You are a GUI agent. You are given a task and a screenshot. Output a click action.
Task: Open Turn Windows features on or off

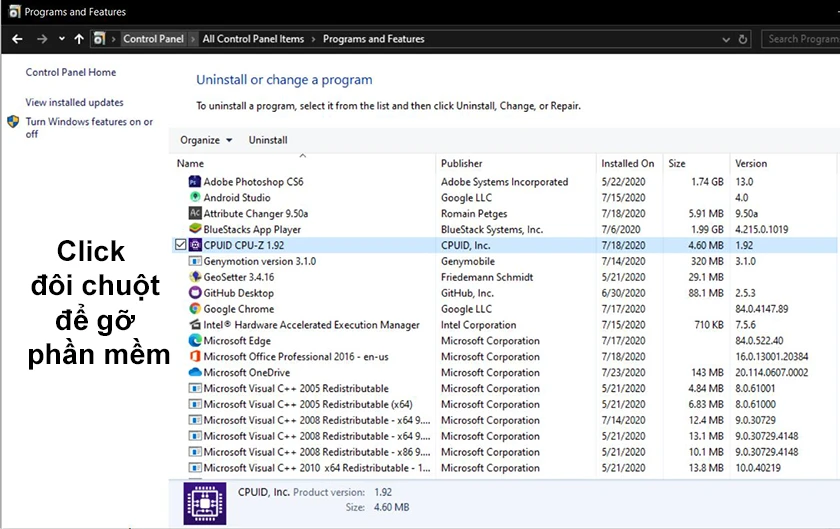pos(89,128)
